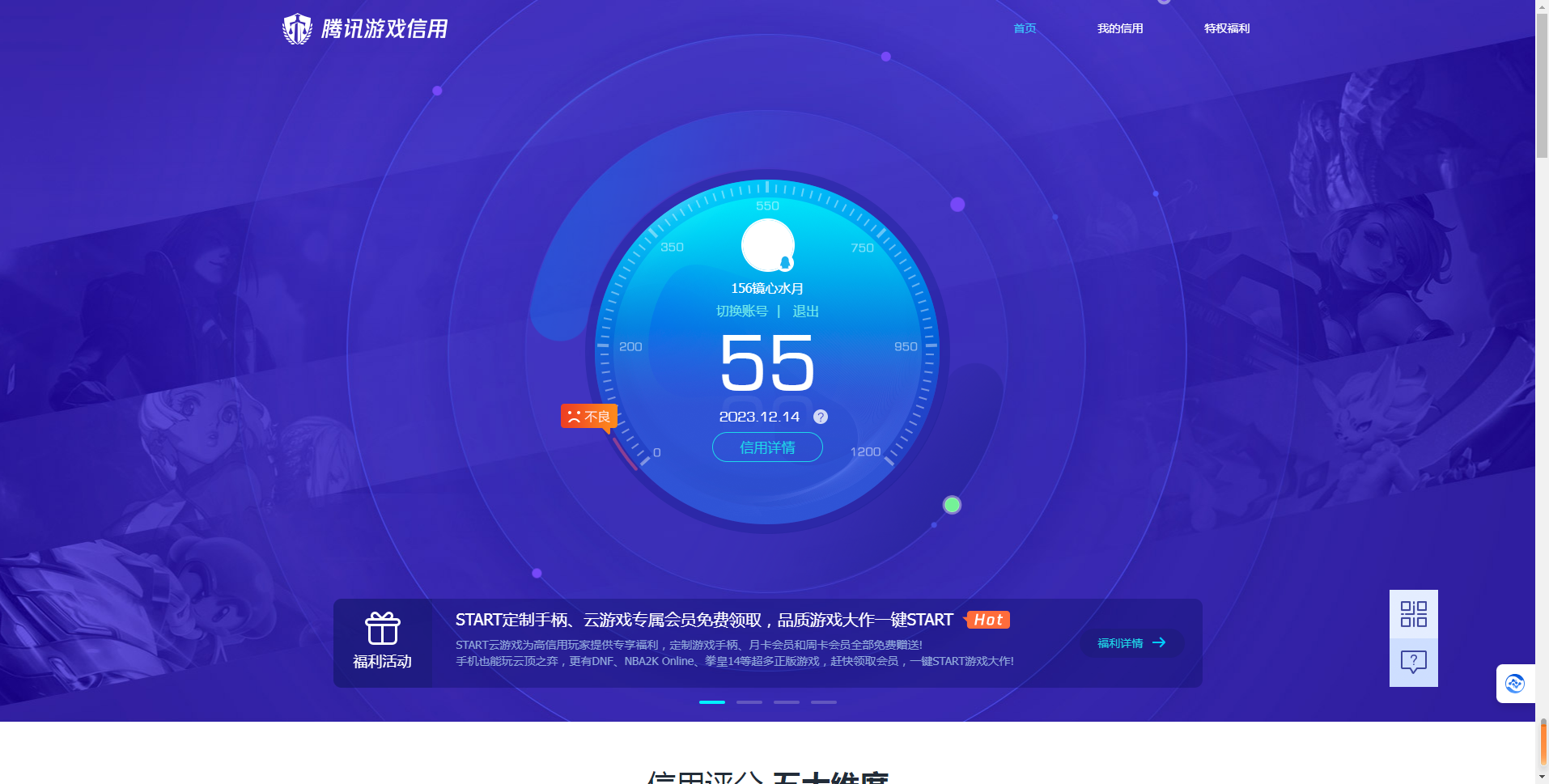Select the first carousel indicator

pos(712,702)
